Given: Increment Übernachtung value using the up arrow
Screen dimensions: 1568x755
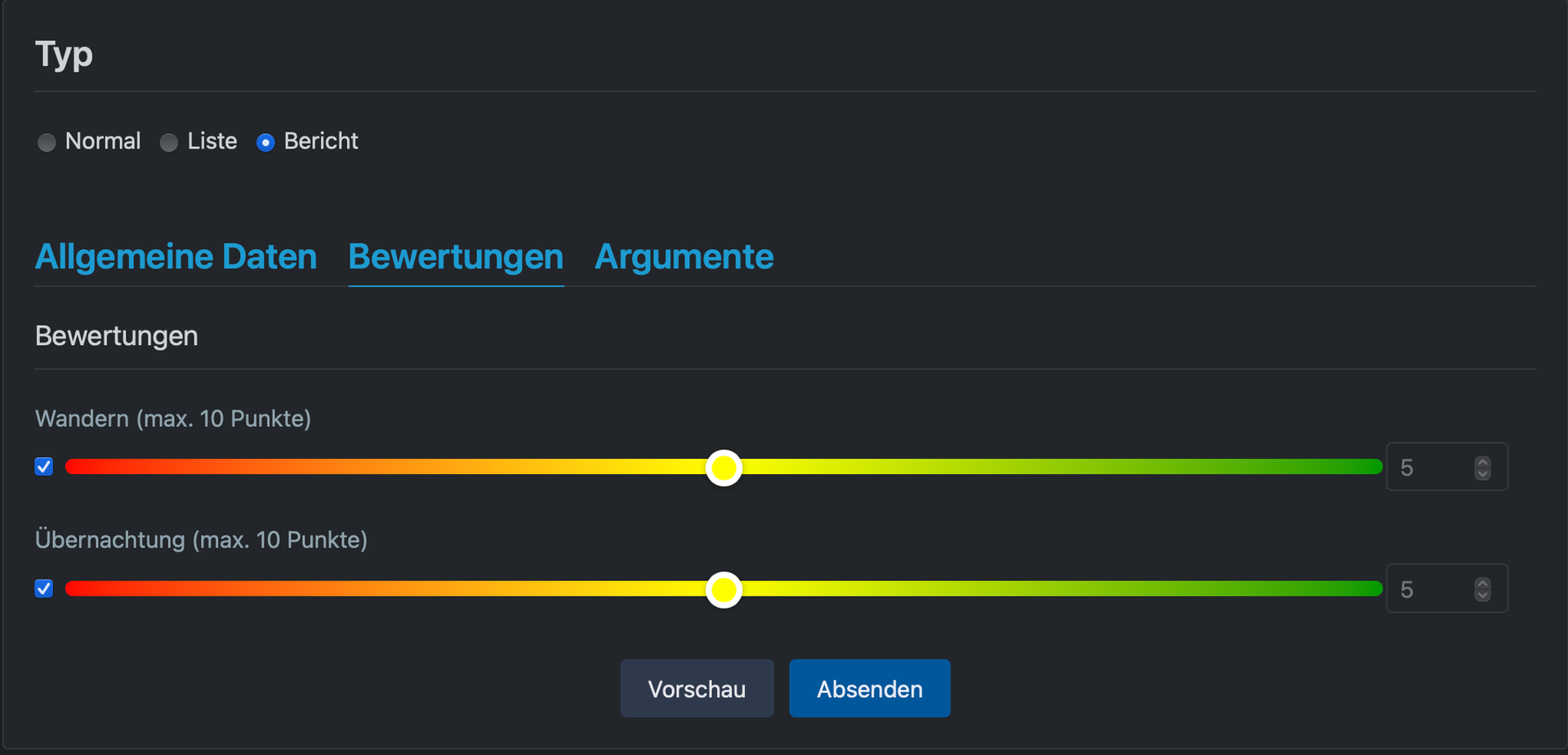Looking at the screenshot, I should pos(1482,584).
